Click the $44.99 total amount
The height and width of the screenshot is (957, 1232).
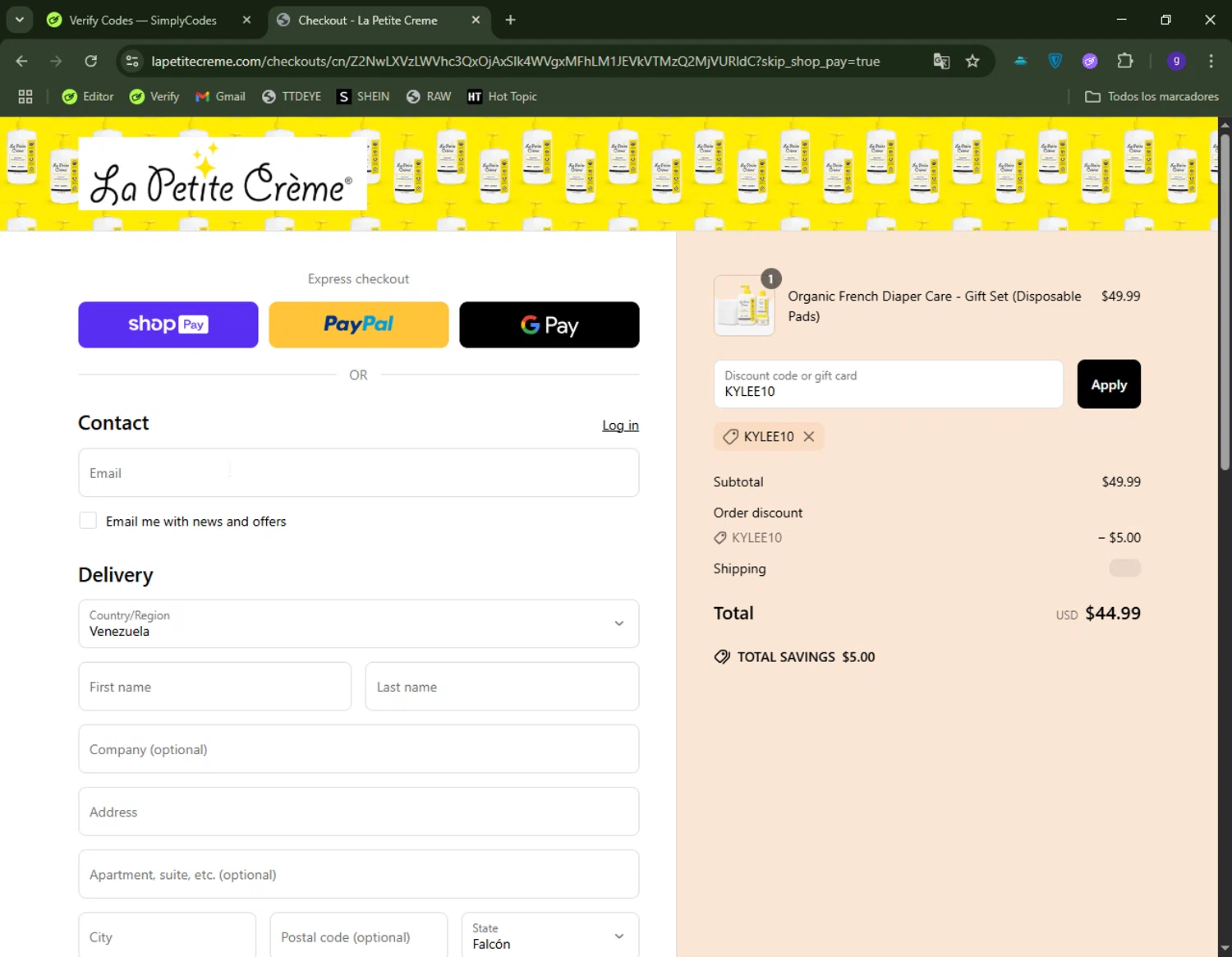click(1113, 614)
